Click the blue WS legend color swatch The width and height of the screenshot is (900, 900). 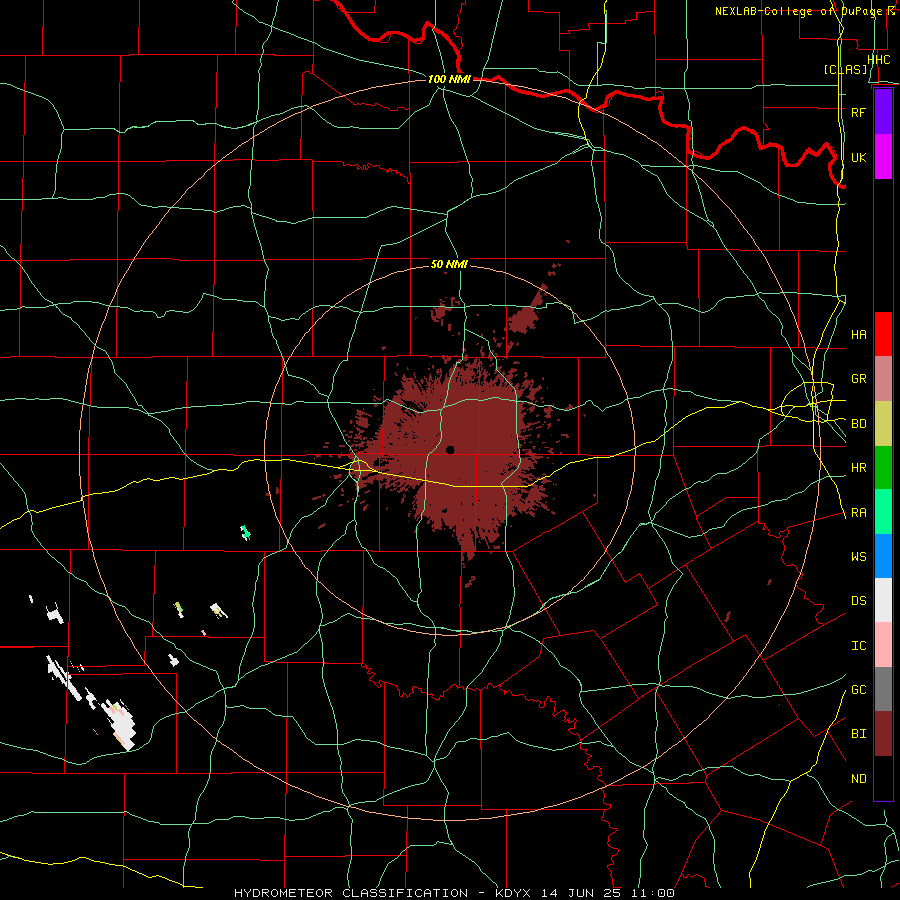point(883,556)
